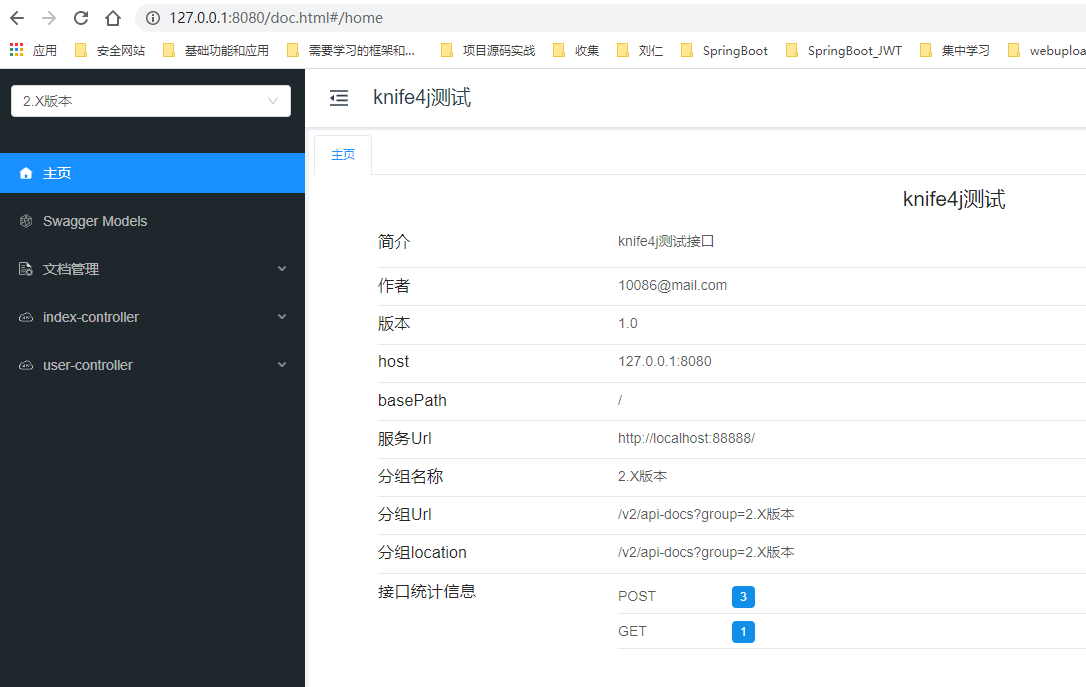
Task: Click the browser back arrow
Action: click(x=17, y=18)
